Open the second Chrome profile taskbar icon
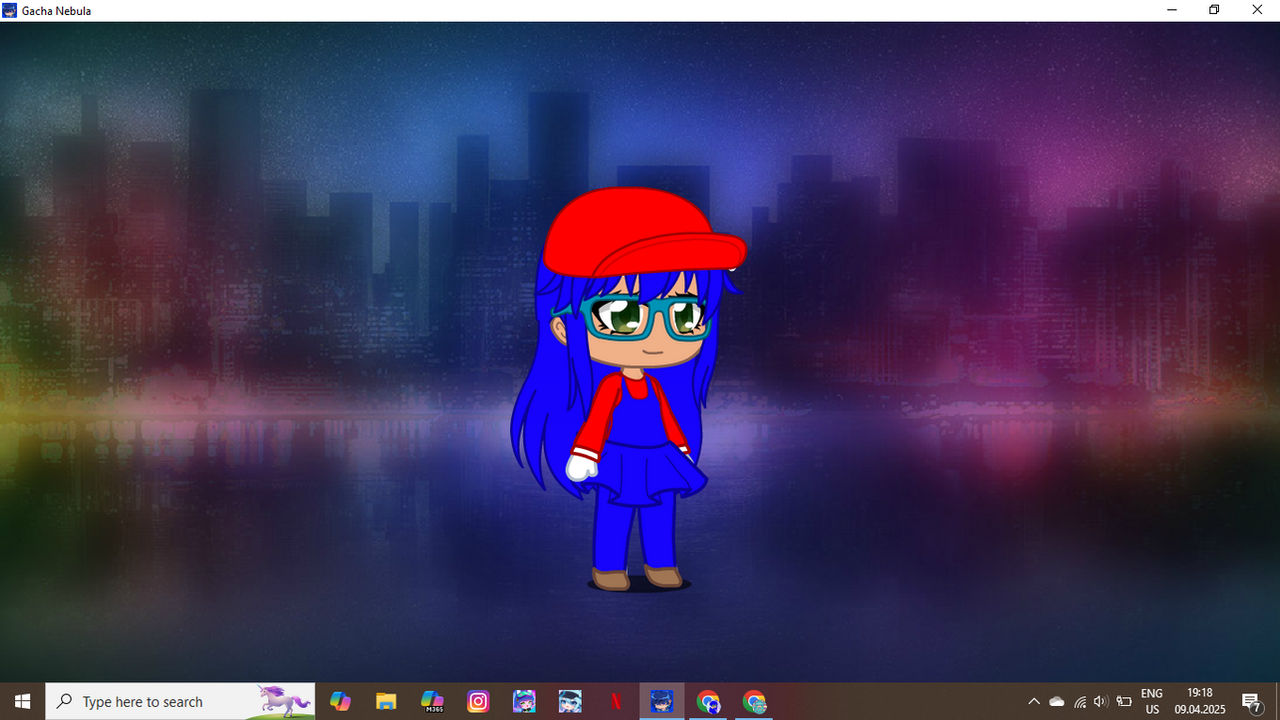Screen dimensions: 1280x720 pos(754,702)
